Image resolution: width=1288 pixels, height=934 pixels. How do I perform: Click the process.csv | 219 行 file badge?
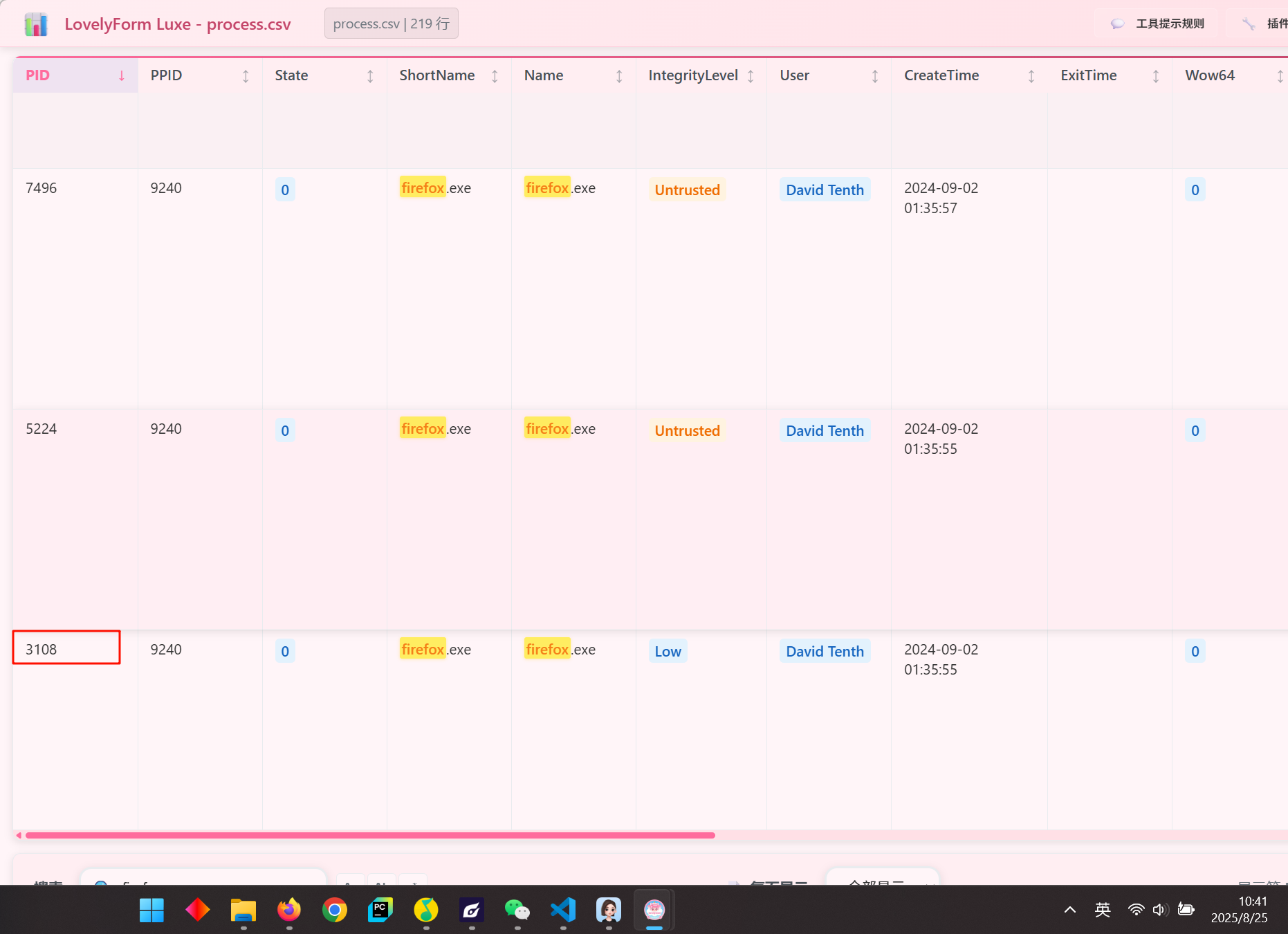pos(392,24)
